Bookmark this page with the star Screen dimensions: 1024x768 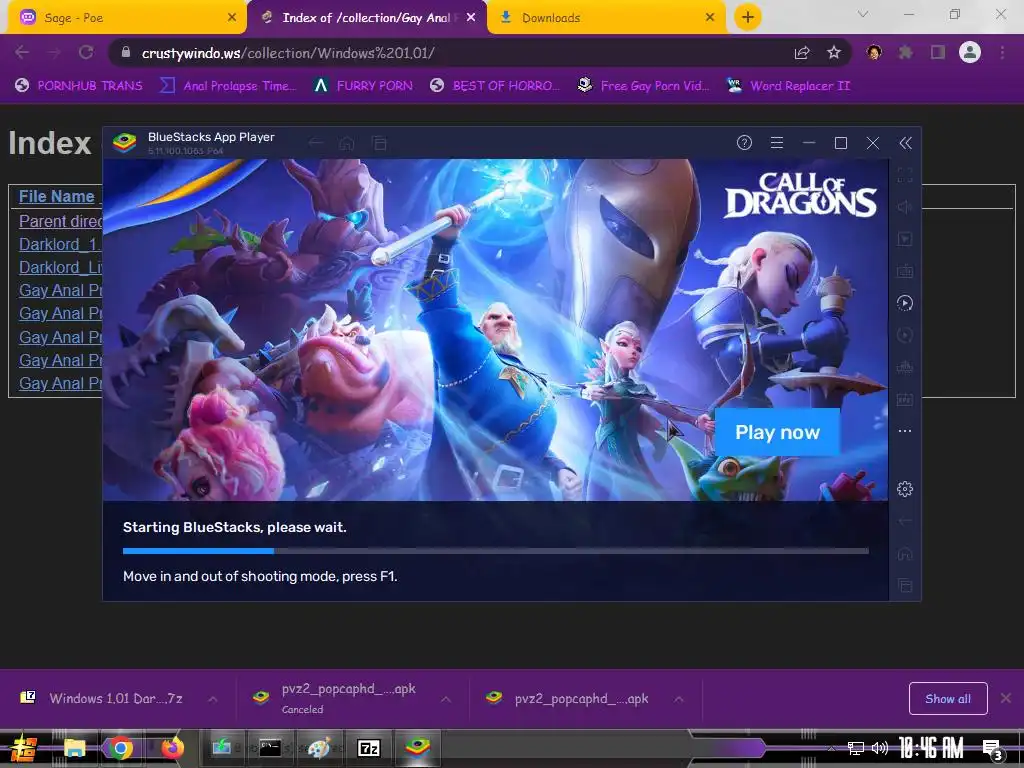click(x=834, y=52)
